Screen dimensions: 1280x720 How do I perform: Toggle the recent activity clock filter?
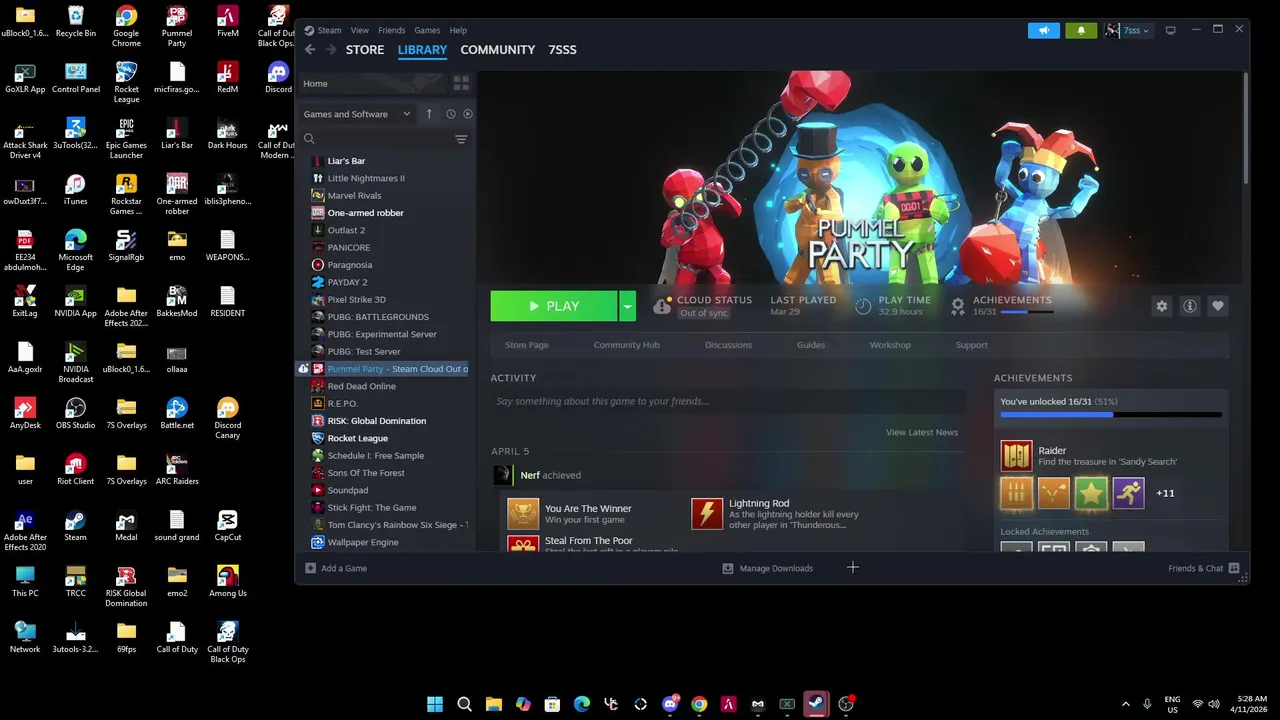point(451,114)
